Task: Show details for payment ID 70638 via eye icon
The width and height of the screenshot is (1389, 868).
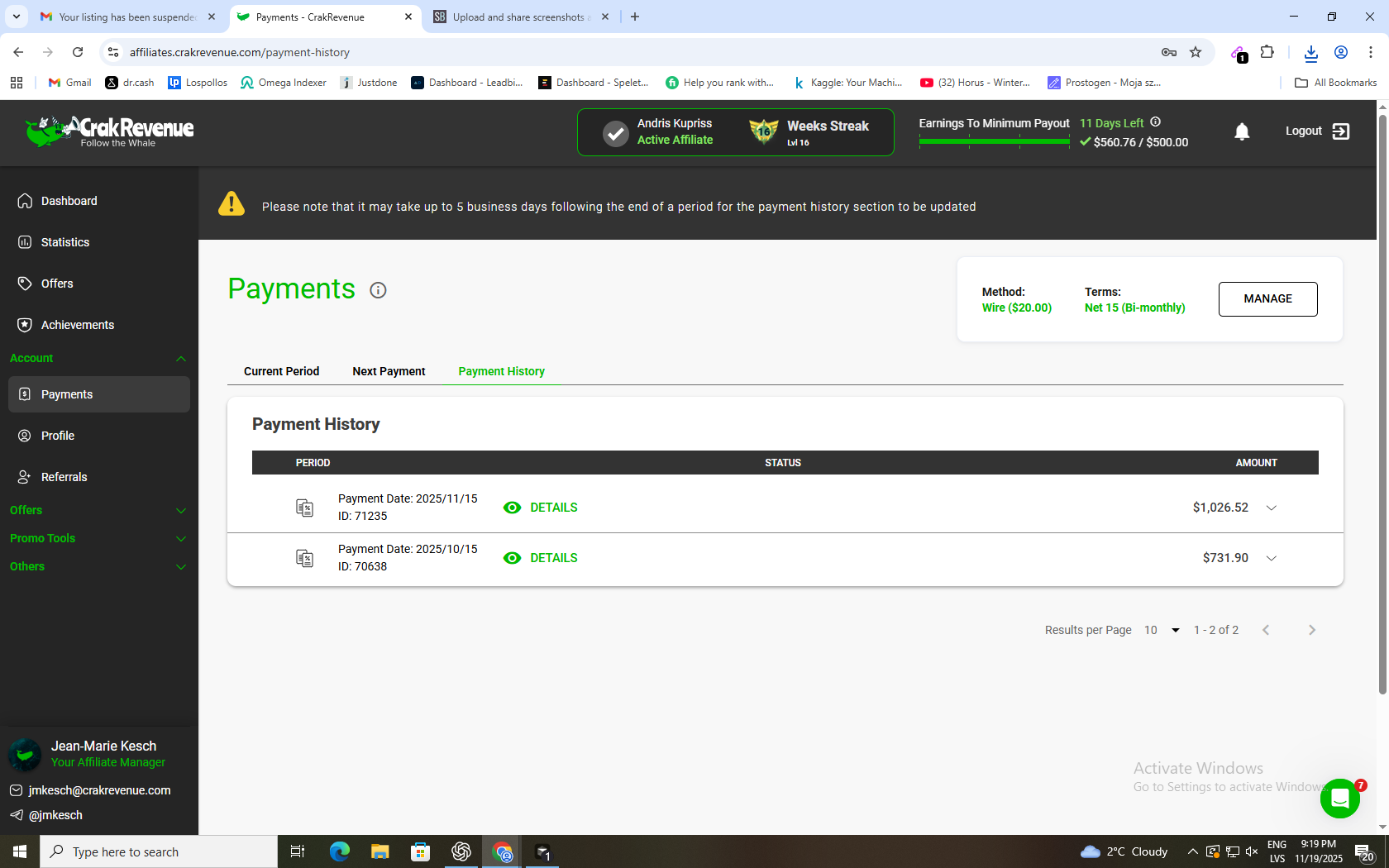Action: pos(513,558)
